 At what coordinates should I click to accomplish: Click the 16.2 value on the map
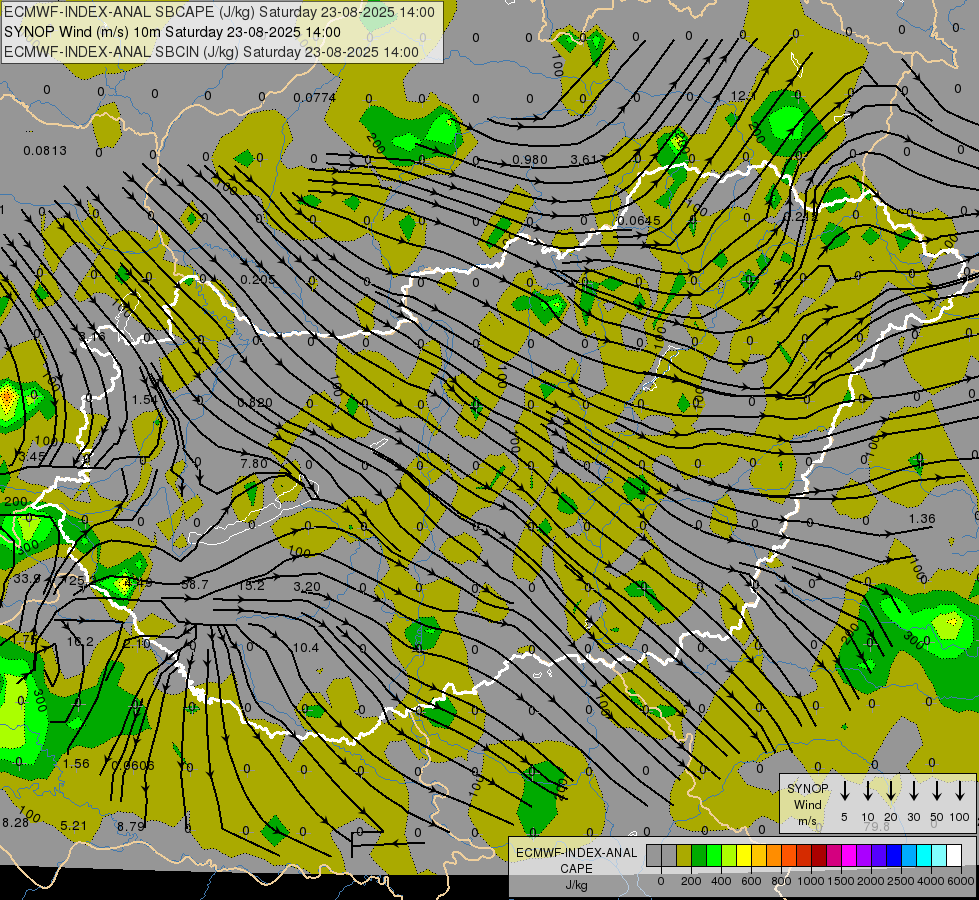(x=80, y=641)
